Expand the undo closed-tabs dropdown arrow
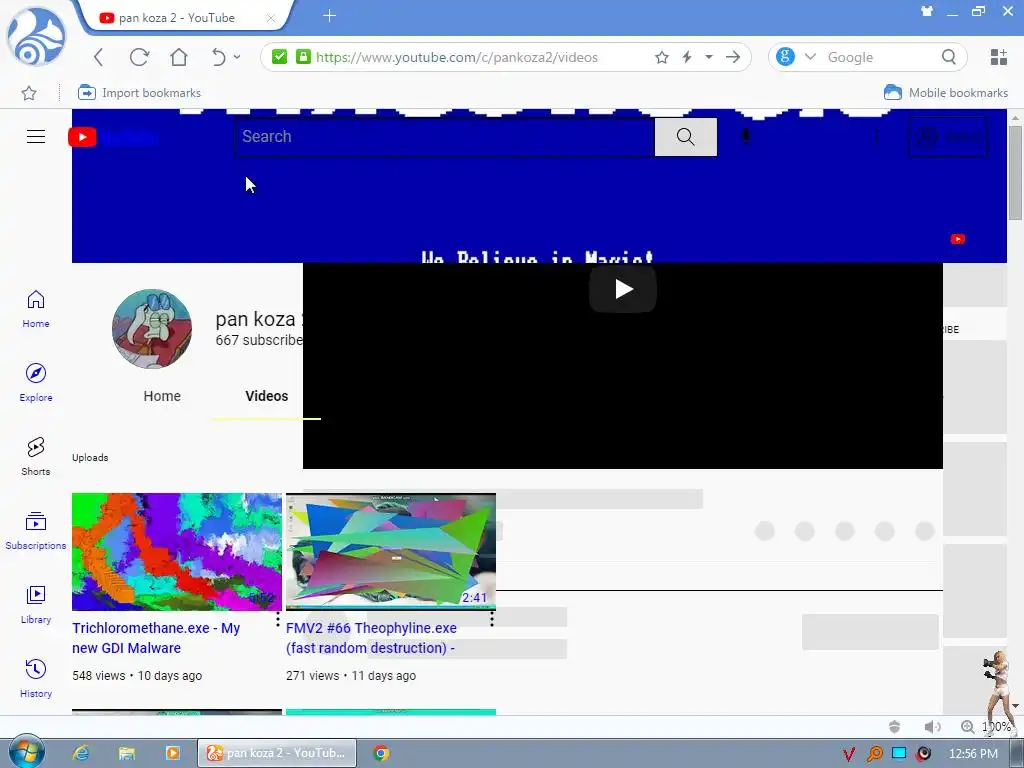Screen dimensions: 1024x768 pos(237,57)
